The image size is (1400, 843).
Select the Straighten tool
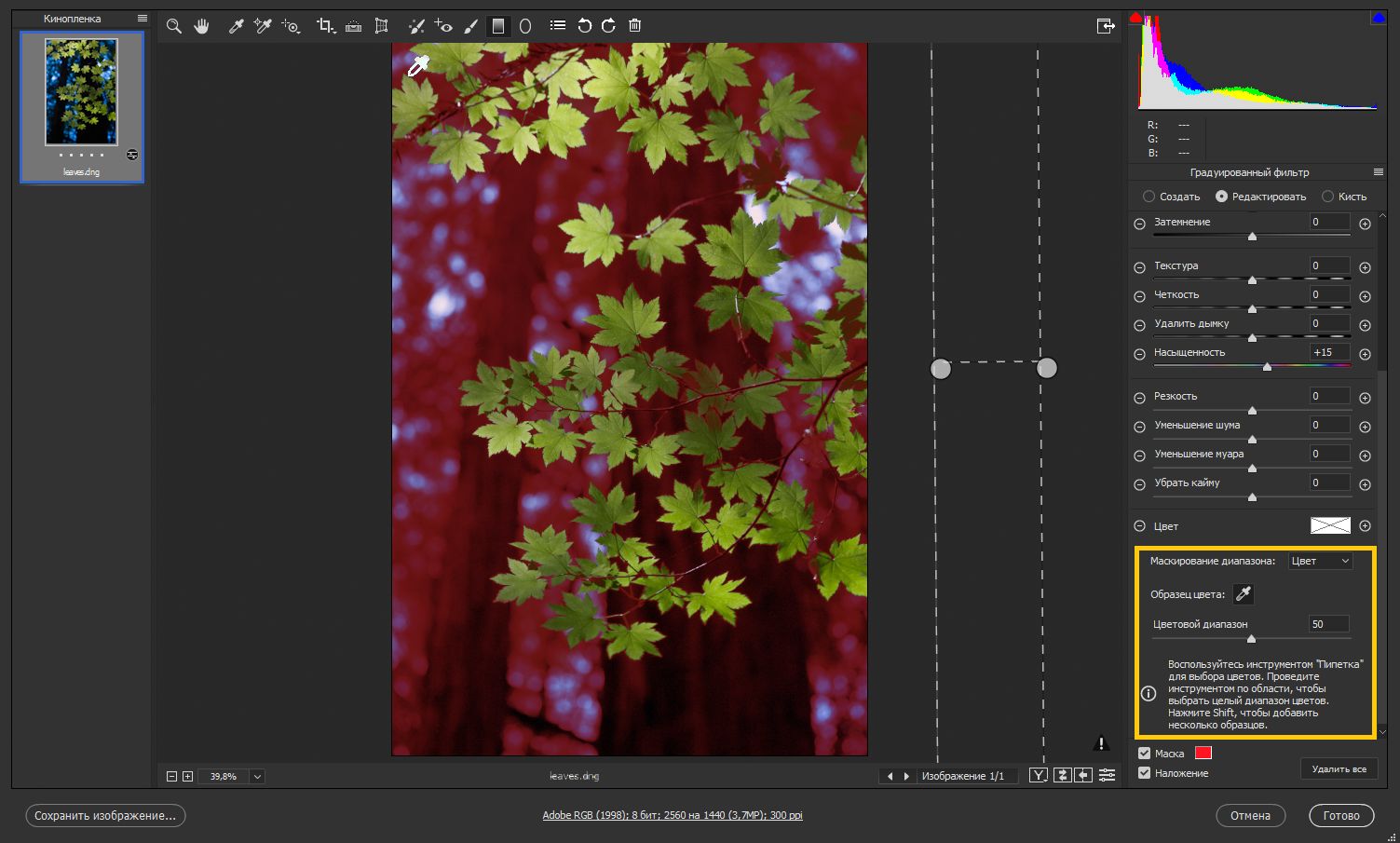pos(353,26)
